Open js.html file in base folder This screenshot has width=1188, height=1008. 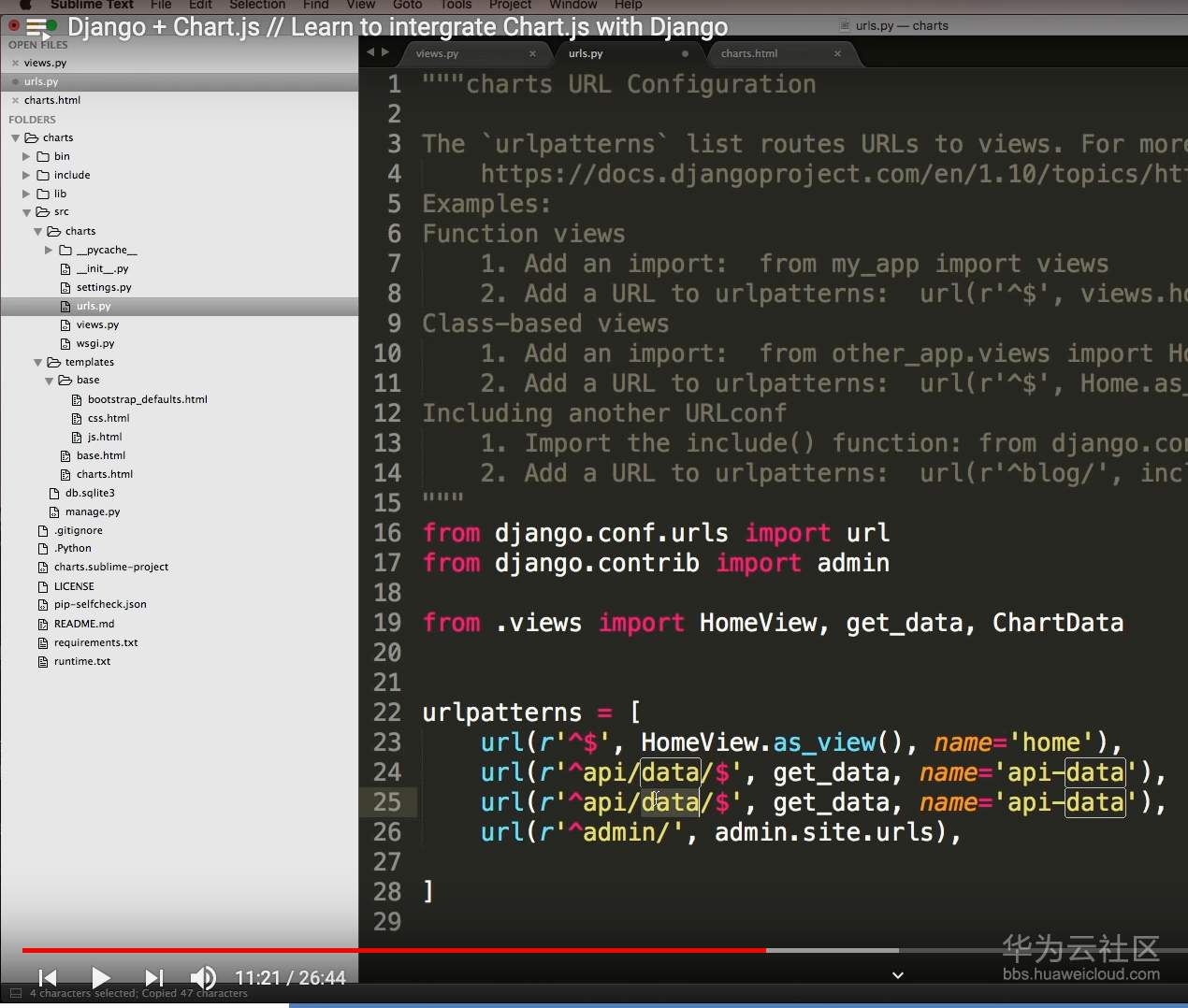(105, 437)
